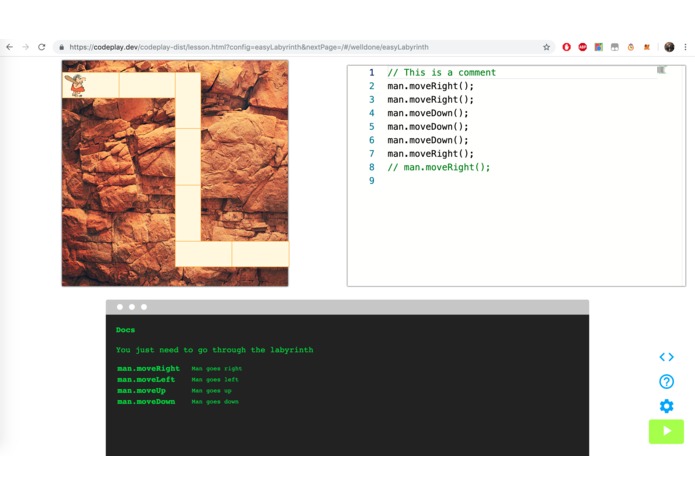Open the MetaMask fox extension
This screenshot has height=494, width=695.
647,47
